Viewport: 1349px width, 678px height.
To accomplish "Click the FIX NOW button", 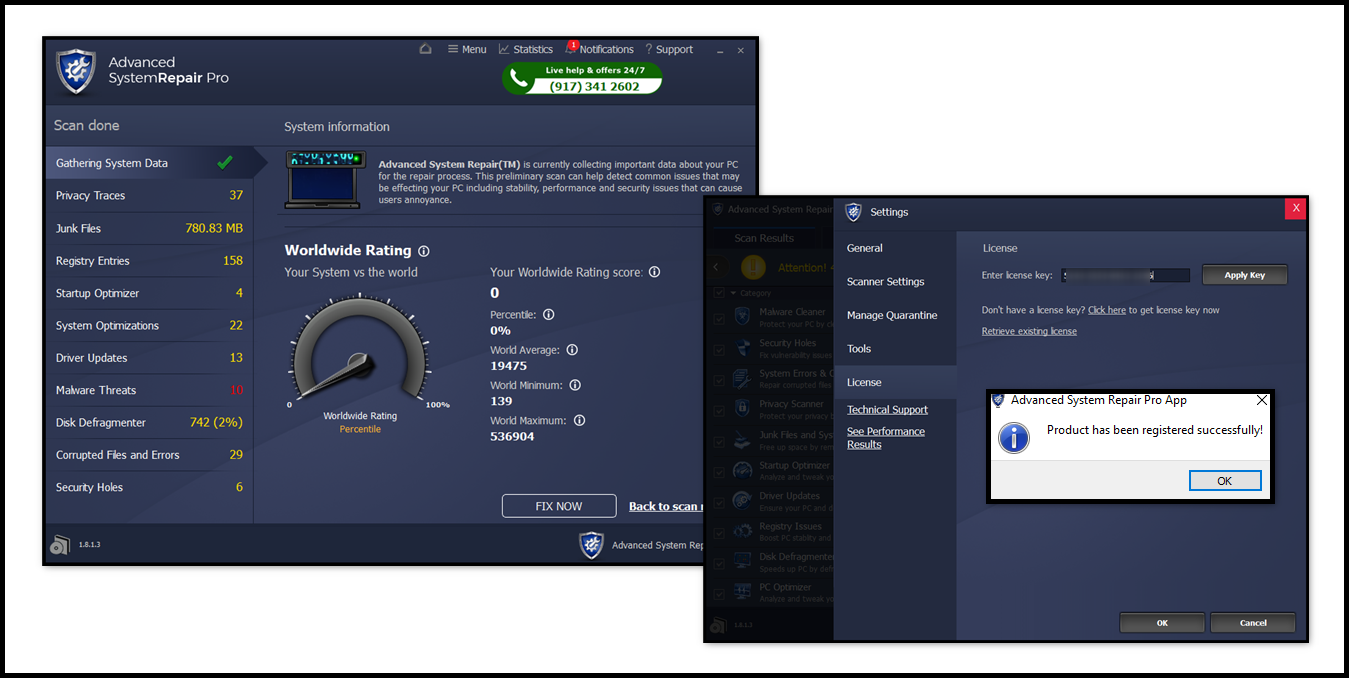I will click(x=559, y=506).
